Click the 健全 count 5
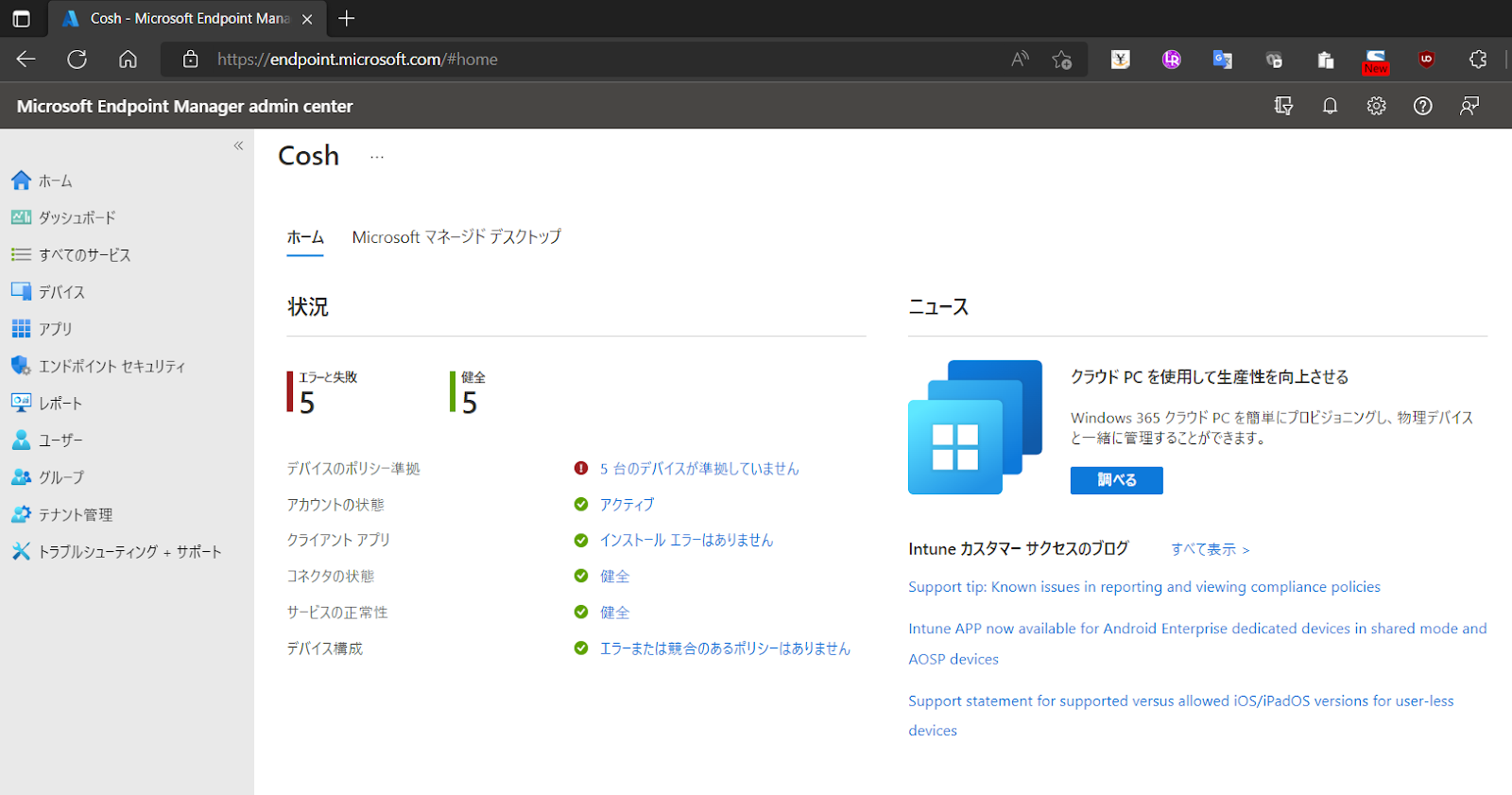The width and height of the screenshot is (1512, 795). (470, 404)
